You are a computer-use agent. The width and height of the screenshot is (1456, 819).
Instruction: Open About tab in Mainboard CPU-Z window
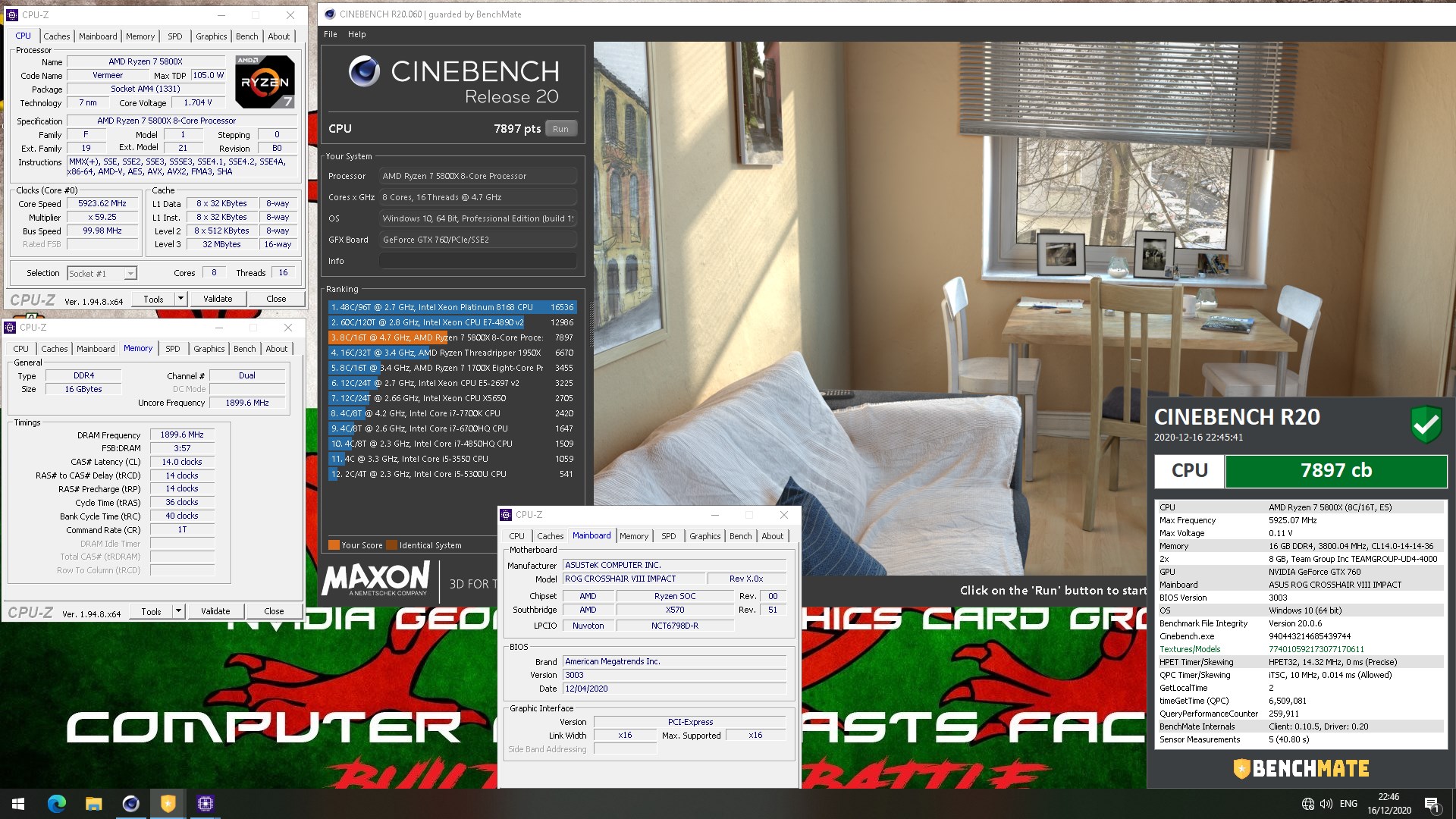coord(773,536)
